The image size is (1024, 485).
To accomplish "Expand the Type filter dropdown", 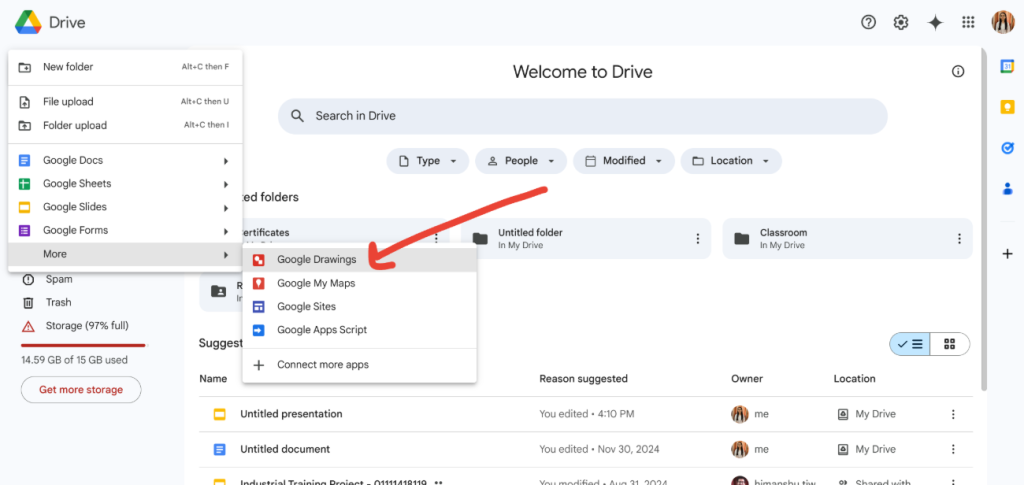I will [427, 161].
